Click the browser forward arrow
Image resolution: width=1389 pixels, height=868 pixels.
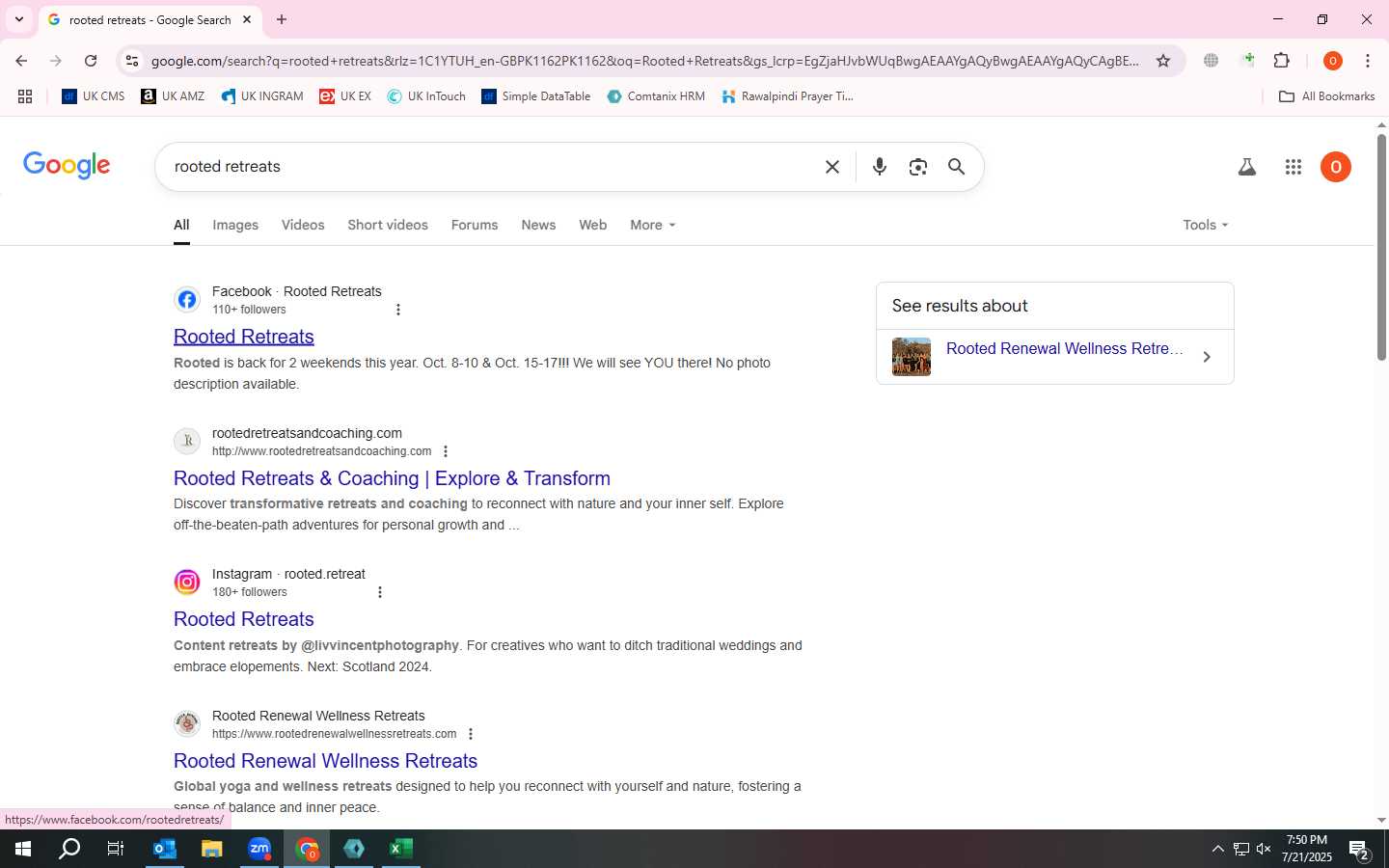pos(56,61)
